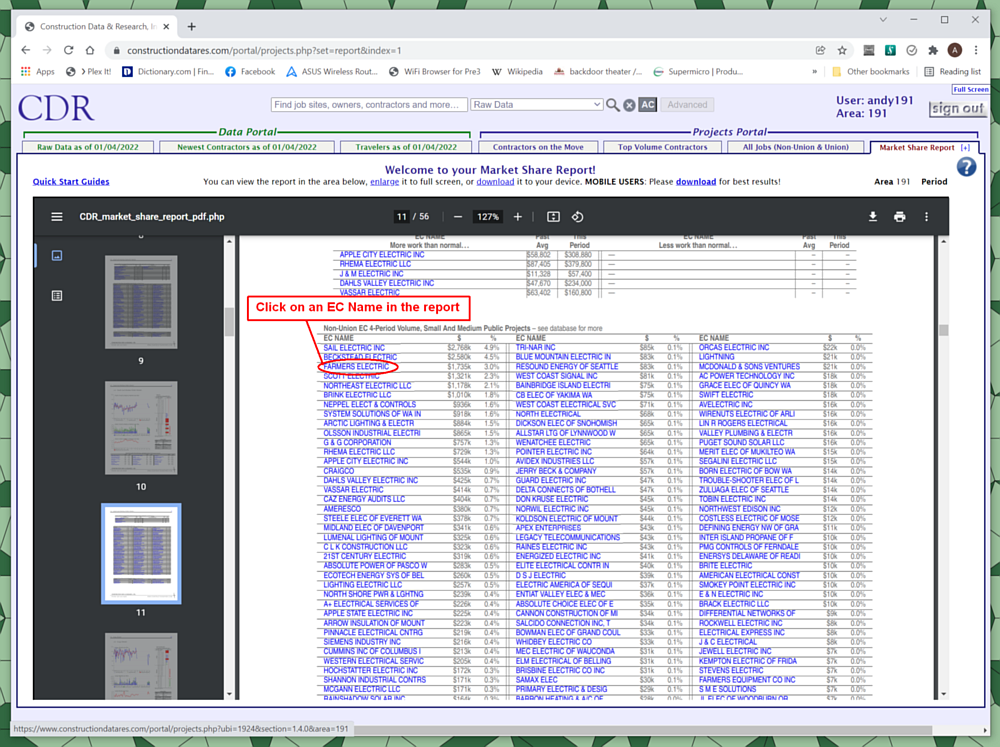Select page 11 thumbnail
Viewport: 1000px width, 747px height.
pyautogui.click(x=141, y=554)
